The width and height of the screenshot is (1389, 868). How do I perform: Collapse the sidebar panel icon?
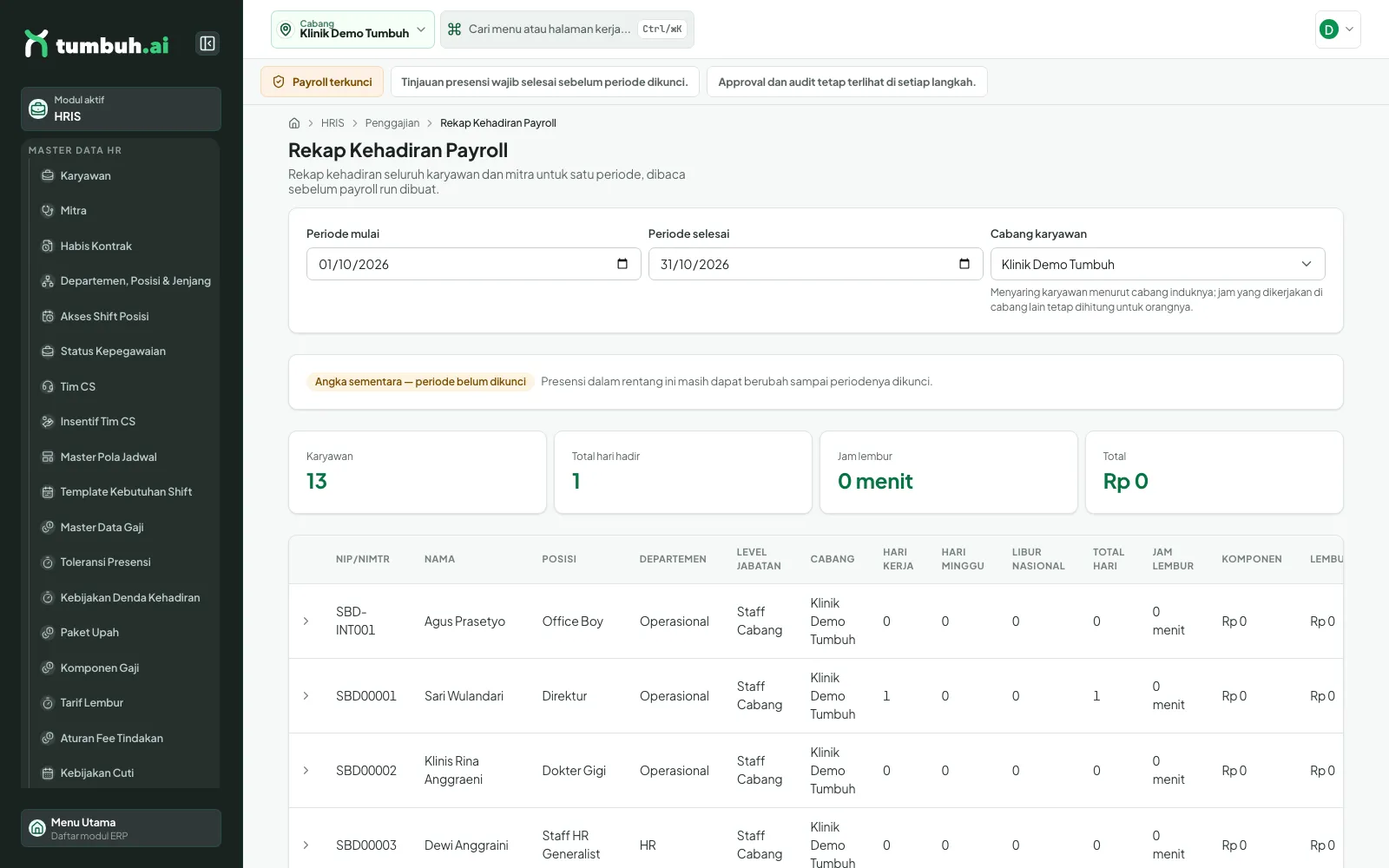coord(207,43)
